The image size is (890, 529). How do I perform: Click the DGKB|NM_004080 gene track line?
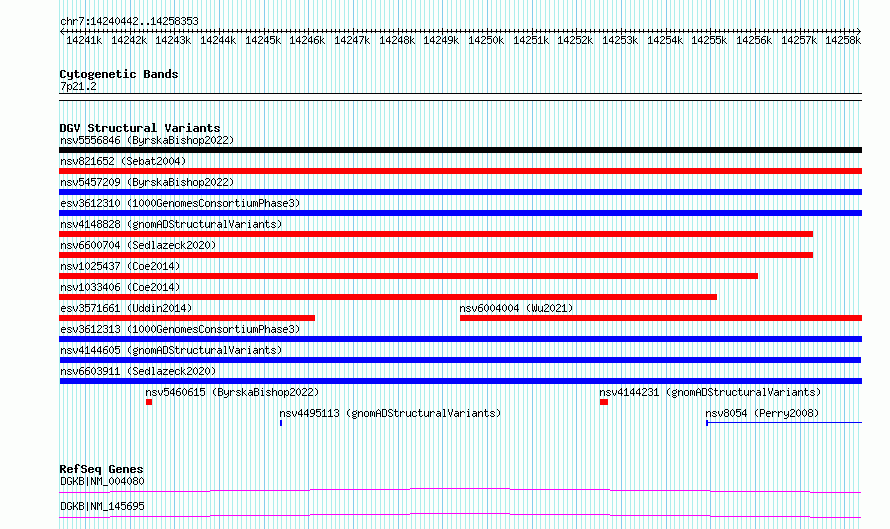tap(460, 490)
